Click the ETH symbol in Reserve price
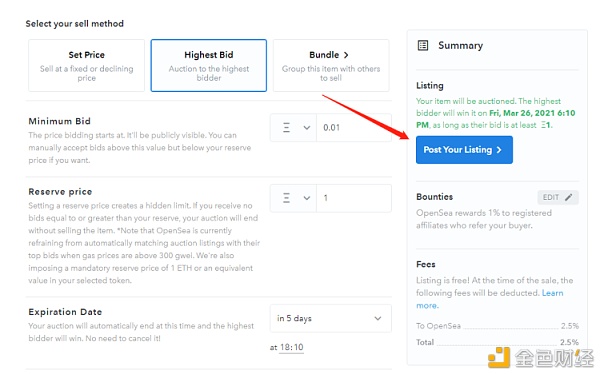Image resolution: width=600 pixels, height=374 pixels. click(286, 198)
